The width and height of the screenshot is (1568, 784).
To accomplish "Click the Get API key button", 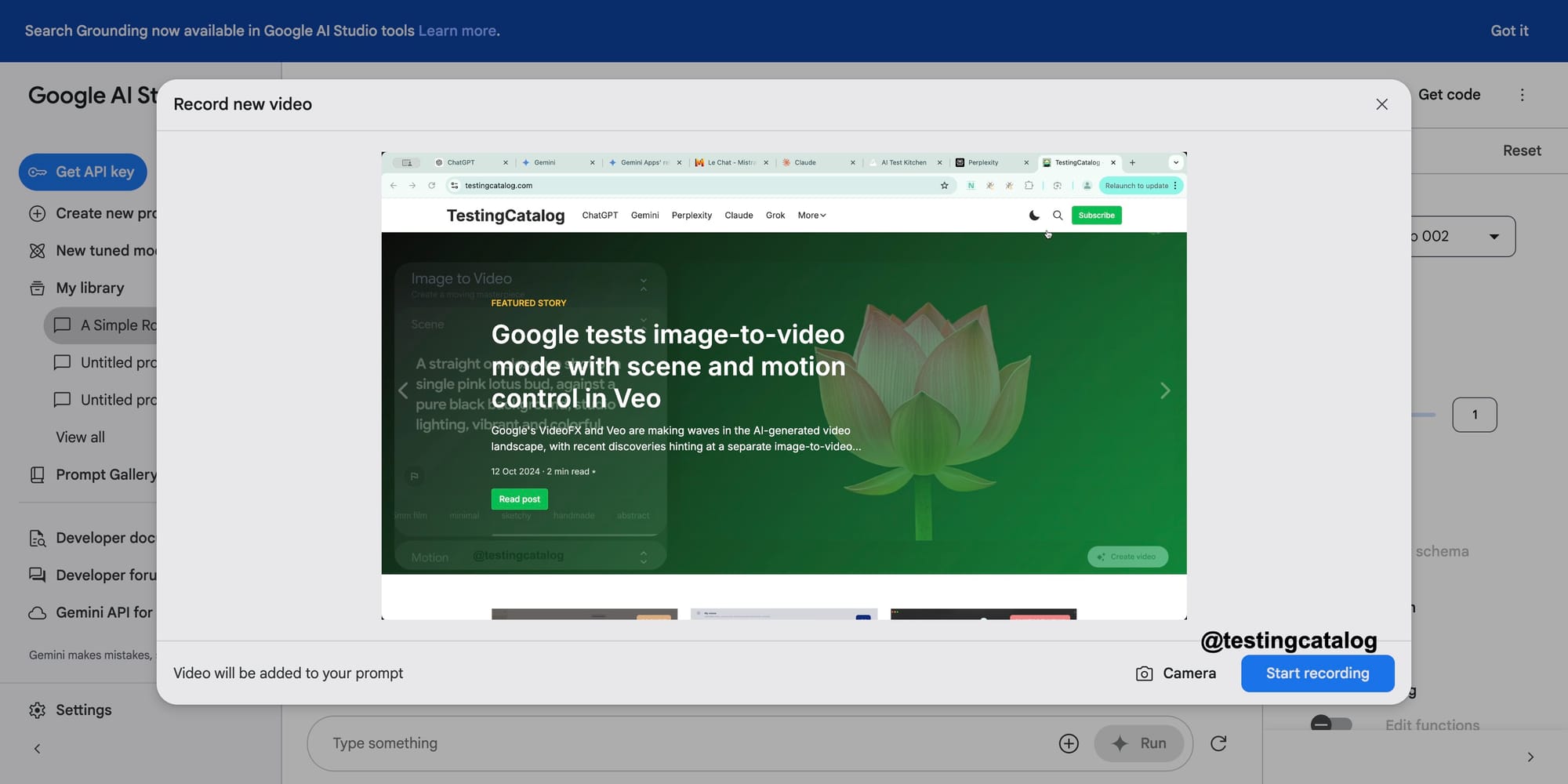I will [x=82, y=172].
